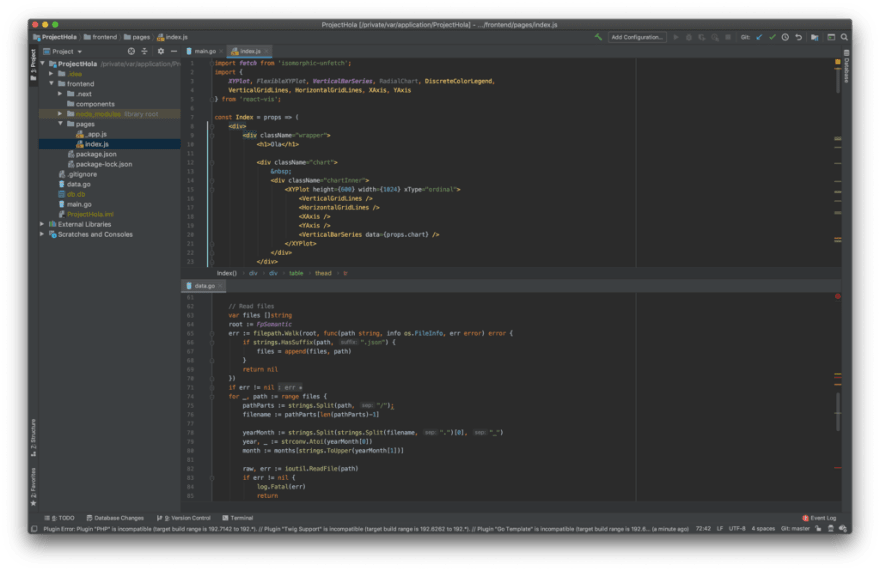Open .gitignore file in tree

77,174
